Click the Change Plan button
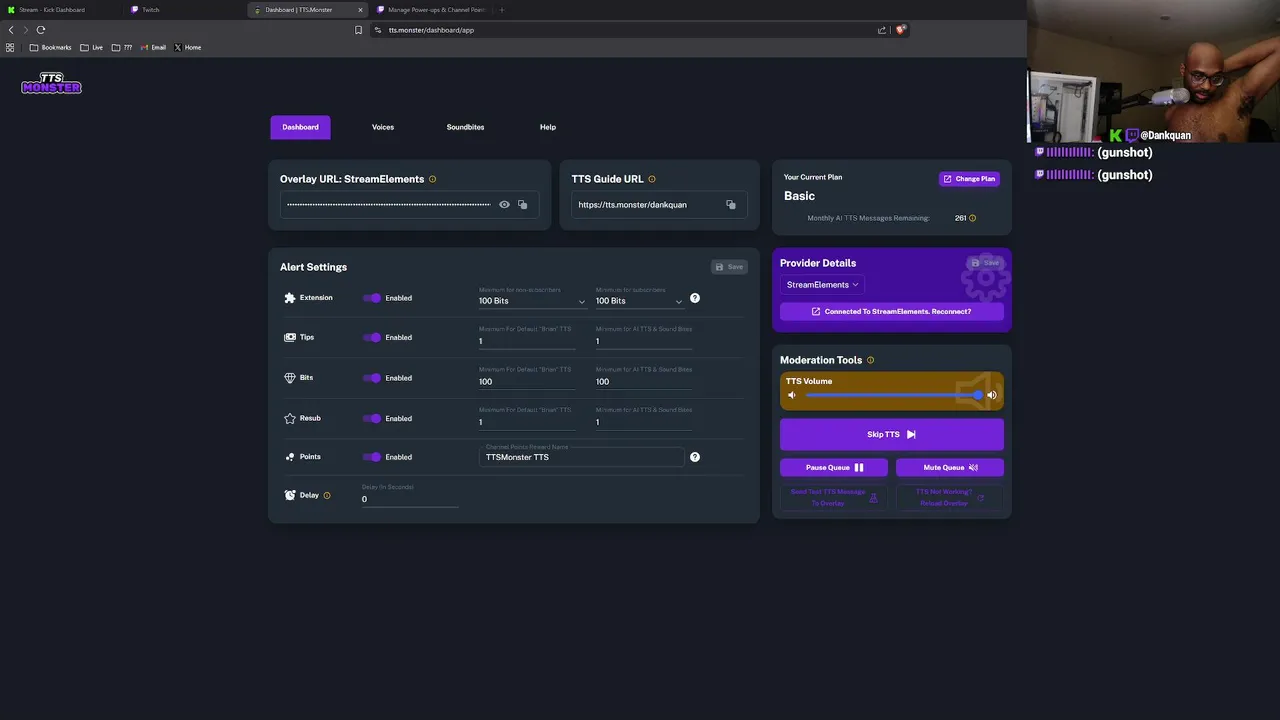Screen dimensions: 1280x720 coord(969,179)
